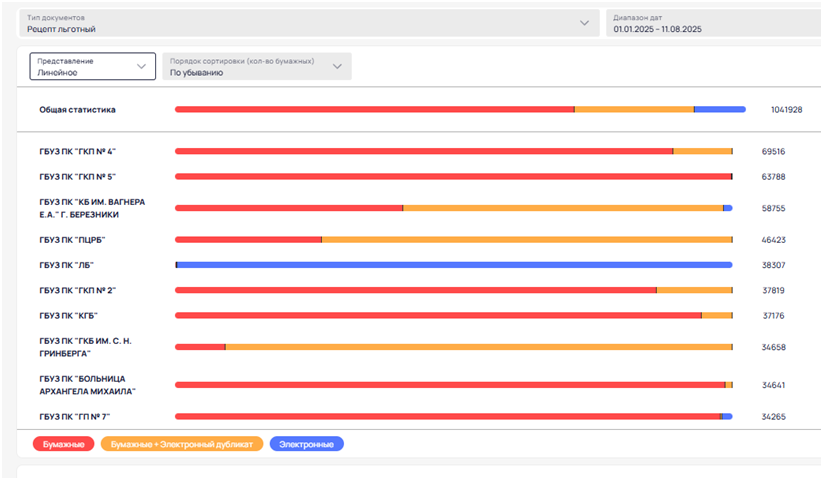Click the ГБУЗ ПК "ГКП № 2" label
823x480 pixels.
tap(77, 291)
